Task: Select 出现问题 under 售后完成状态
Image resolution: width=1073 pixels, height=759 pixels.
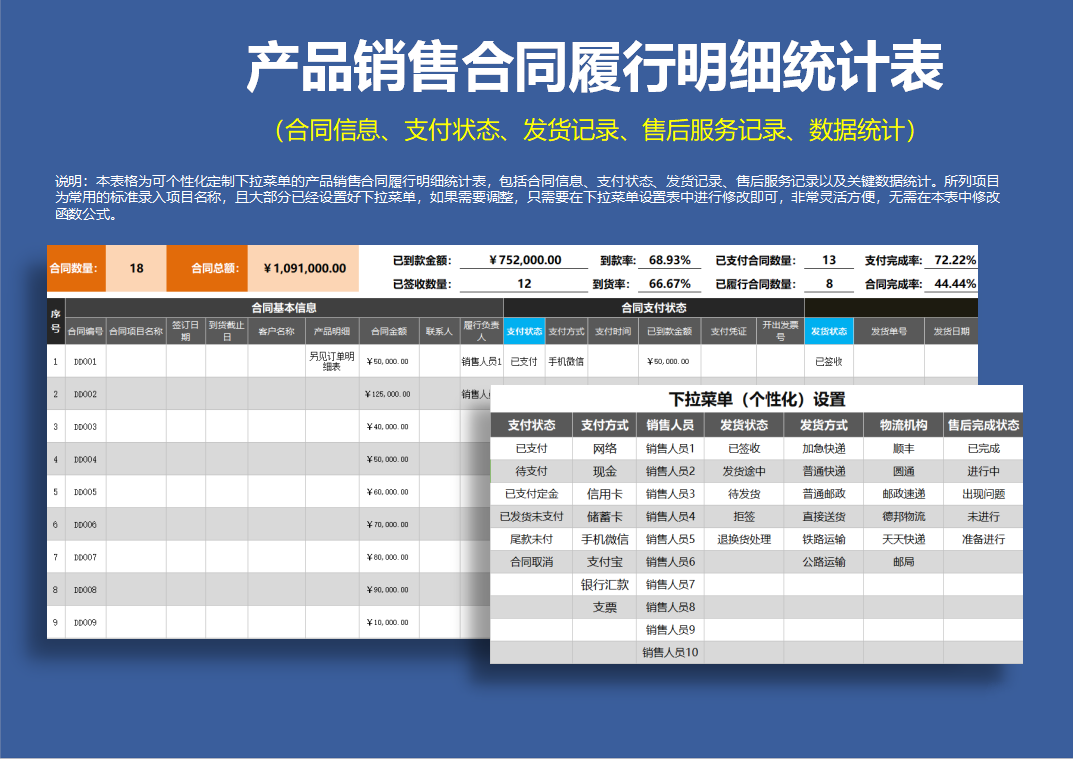Action: pyautogui.click(x=983, y=494)
